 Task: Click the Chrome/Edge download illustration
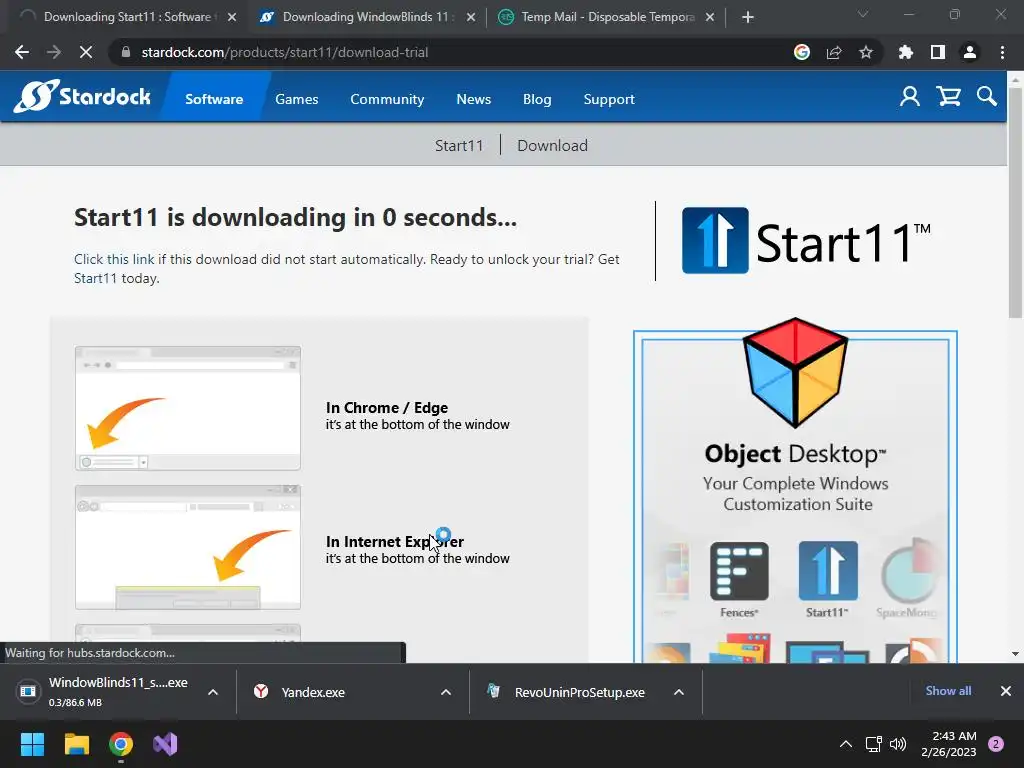click(x=188, y=408)
